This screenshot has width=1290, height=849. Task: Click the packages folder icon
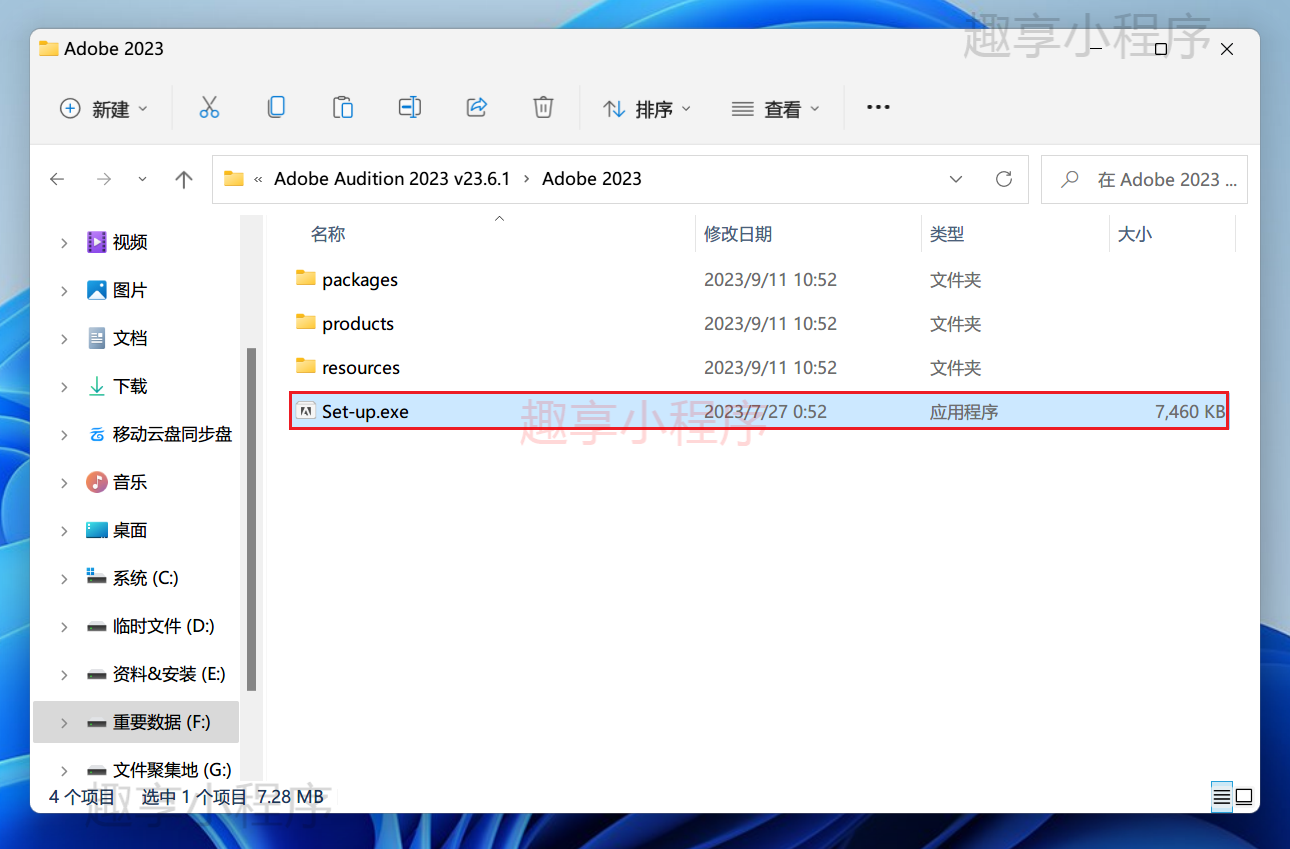(306, 279)
